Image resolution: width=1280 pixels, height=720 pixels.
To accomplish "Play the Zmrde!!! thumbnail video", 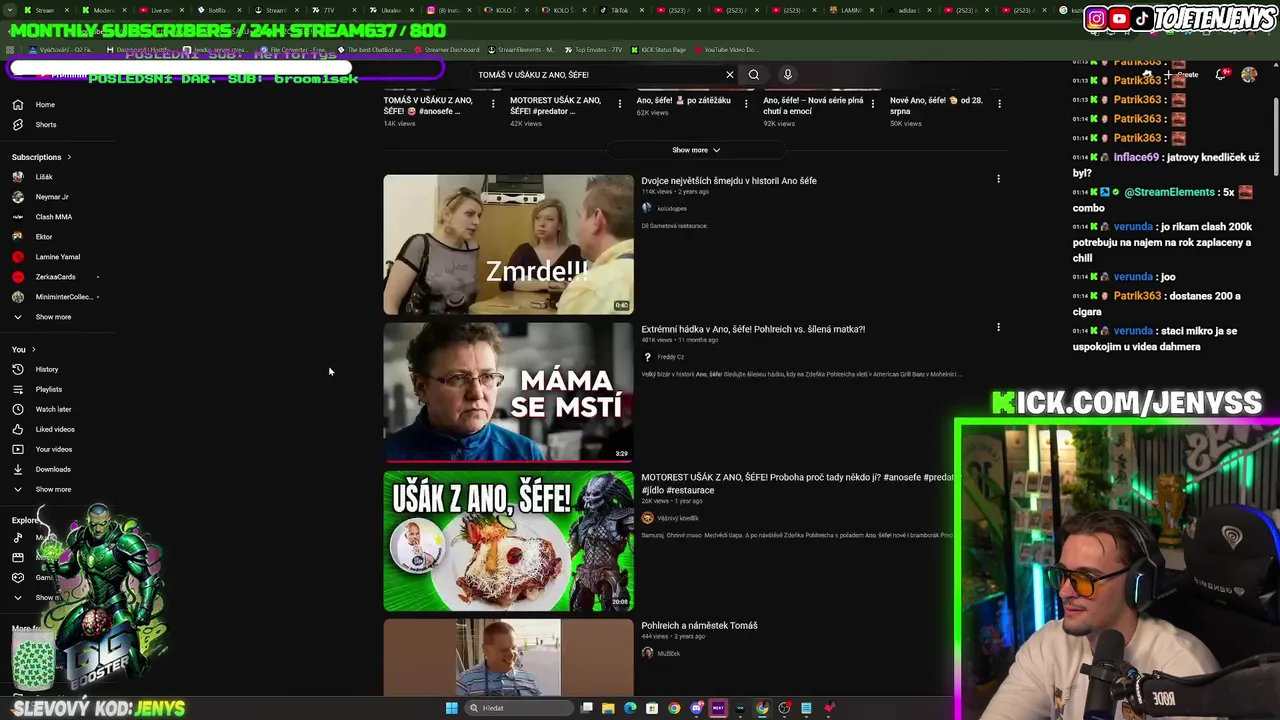I will click(508, 244).
